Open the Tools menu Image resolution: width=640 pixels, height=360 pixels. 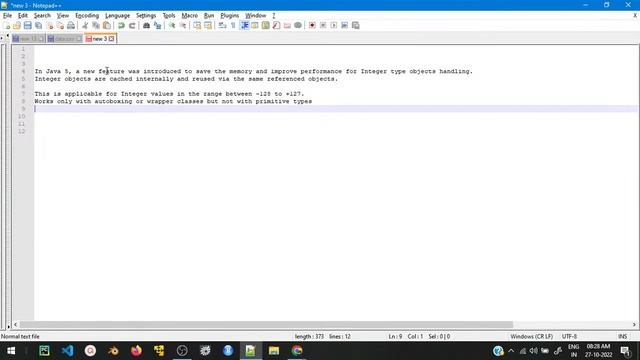169,16
